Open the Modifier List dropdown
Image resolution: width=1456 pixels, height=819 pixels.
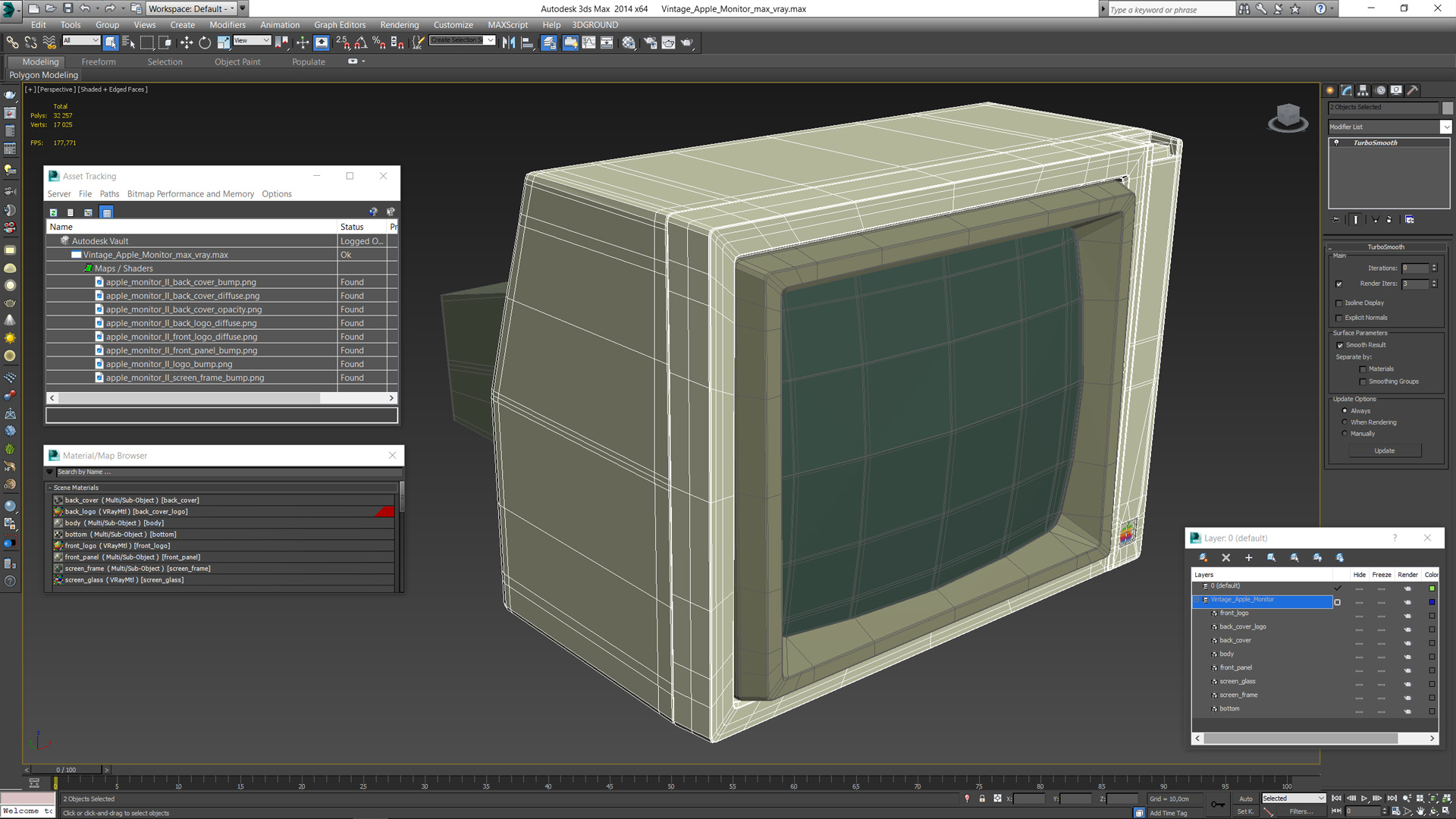click(1446, 127)
